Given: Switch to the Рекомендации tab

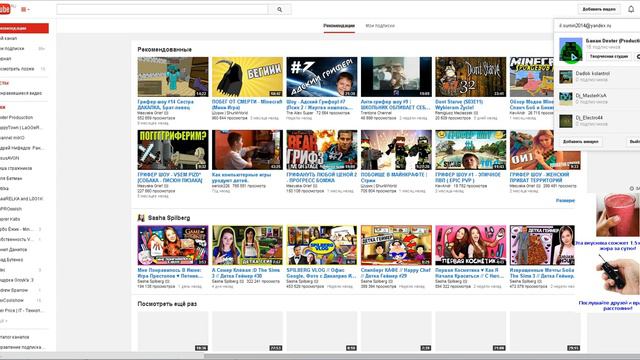Looking at the screenshot, I should pyautogui.click(x=339, y=26).
